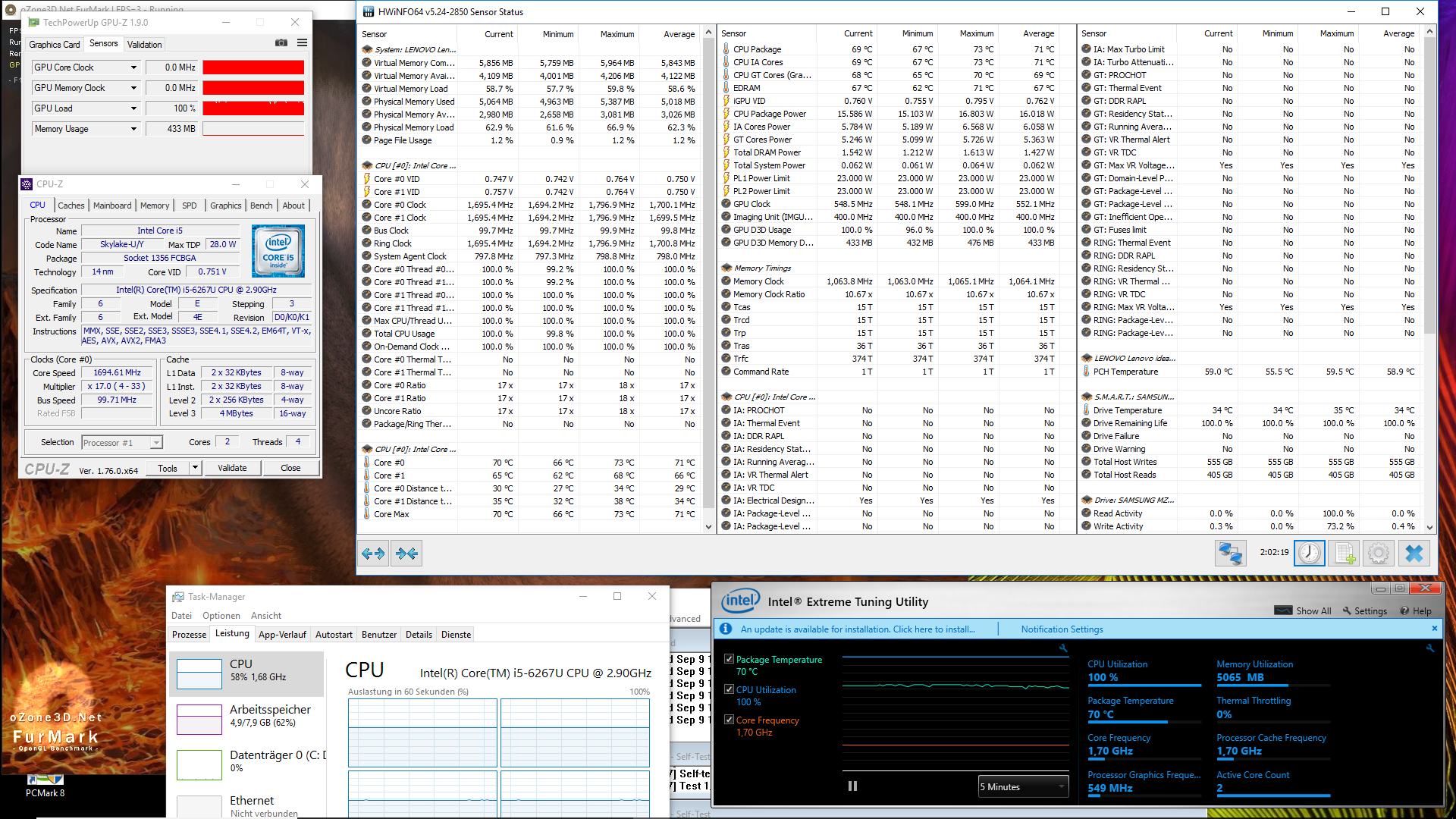Click HWiNFO collapse columns arrows icon
The image size is (1456, 819).
click(x=406, y=554)
